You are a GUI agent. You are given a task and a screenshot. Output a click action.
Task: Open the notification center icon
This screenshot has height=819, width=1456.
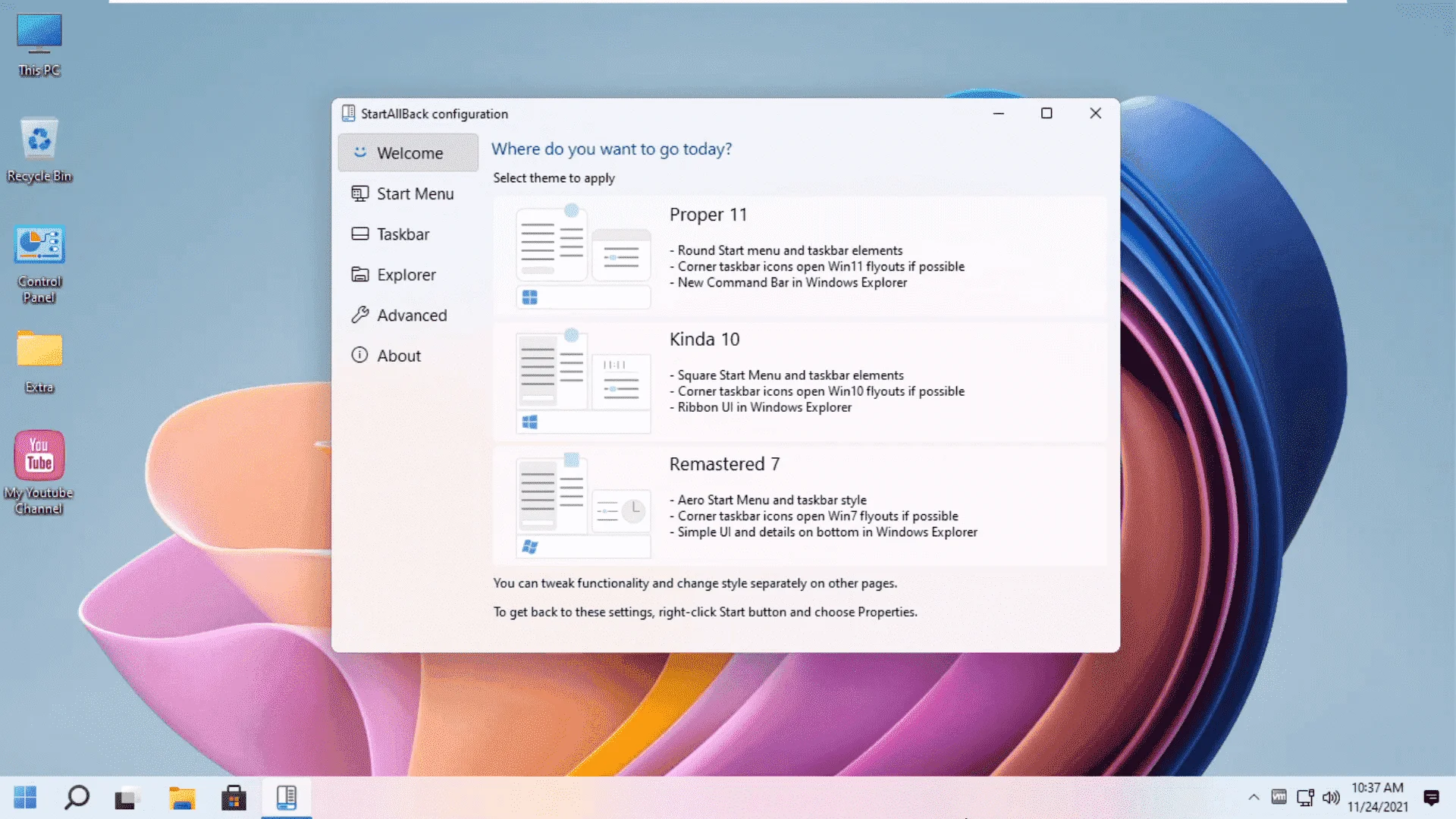[1431, 797]
